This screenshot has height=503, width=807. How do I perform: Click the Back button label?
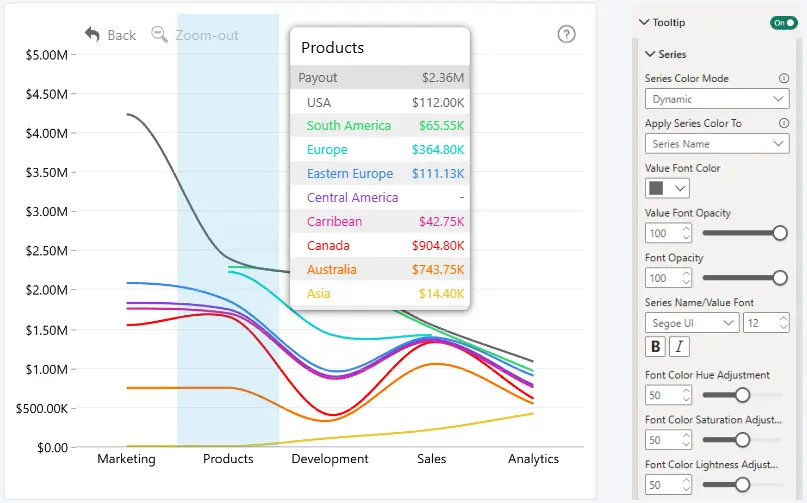(121, 35)
